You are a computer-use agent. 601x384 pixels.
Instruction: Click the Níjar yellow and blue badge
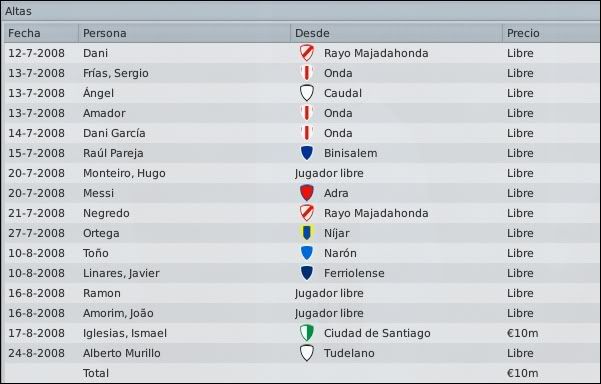click(307, 233)
